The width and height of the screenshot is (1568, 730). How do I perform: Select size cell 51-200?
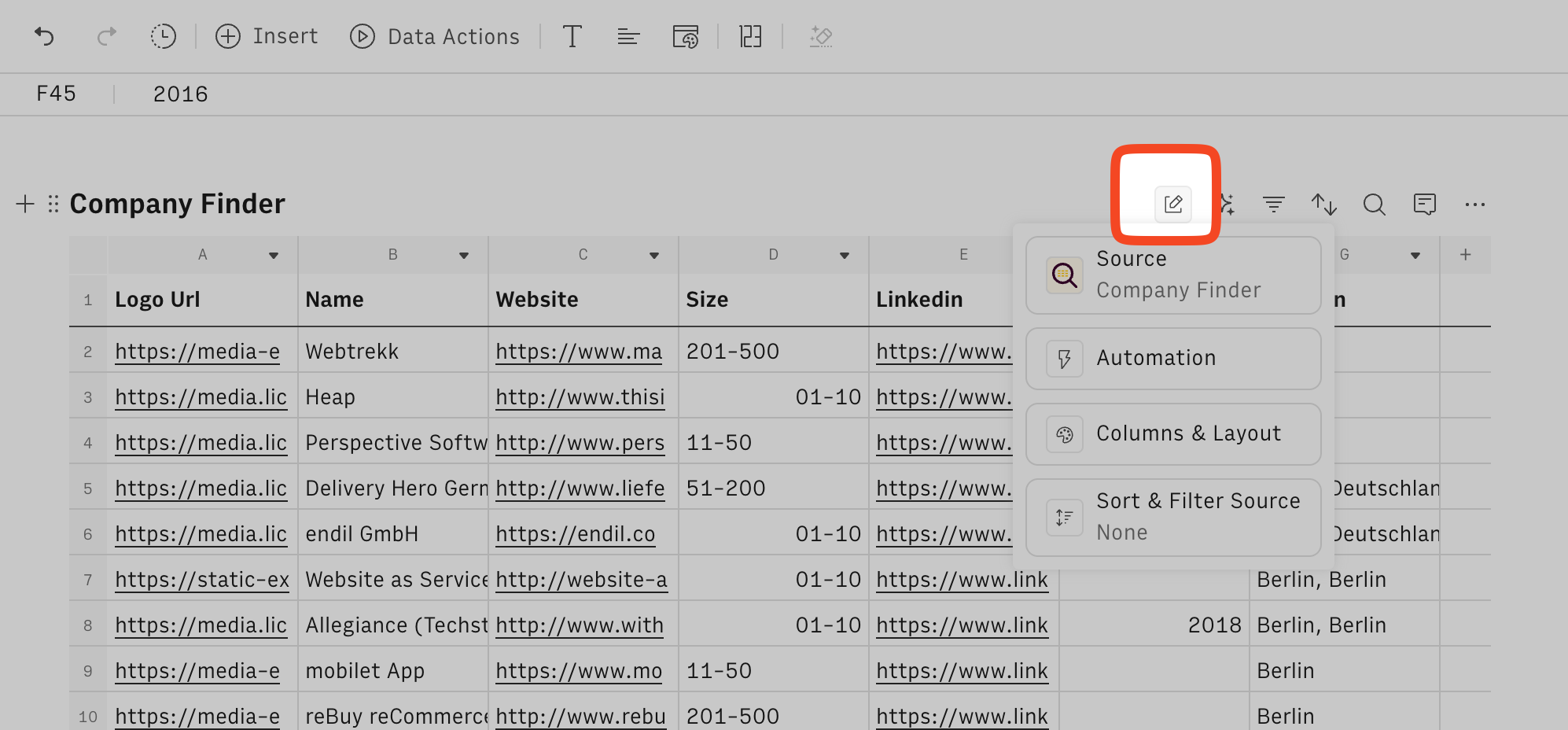point(774,489)
